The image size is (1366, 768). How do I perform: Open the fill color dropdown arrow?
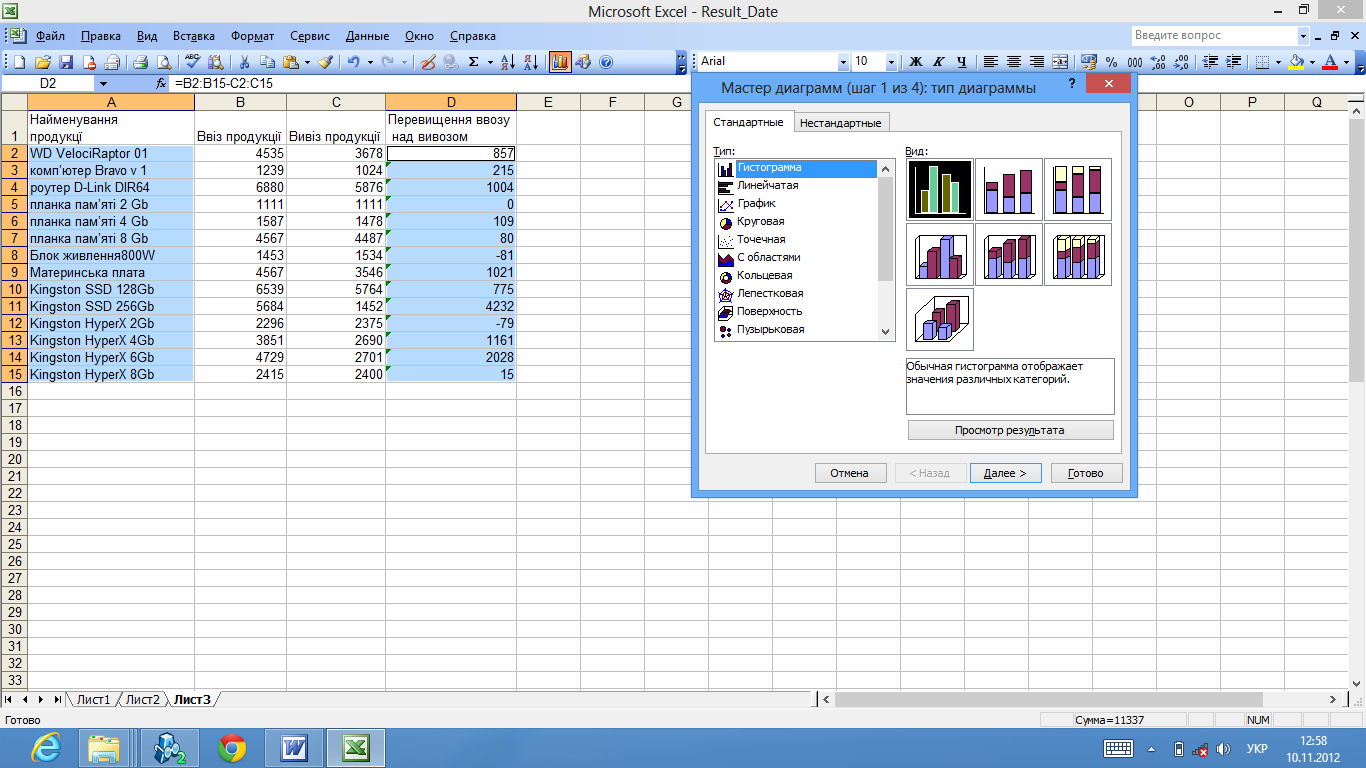tap(1312, 62)
